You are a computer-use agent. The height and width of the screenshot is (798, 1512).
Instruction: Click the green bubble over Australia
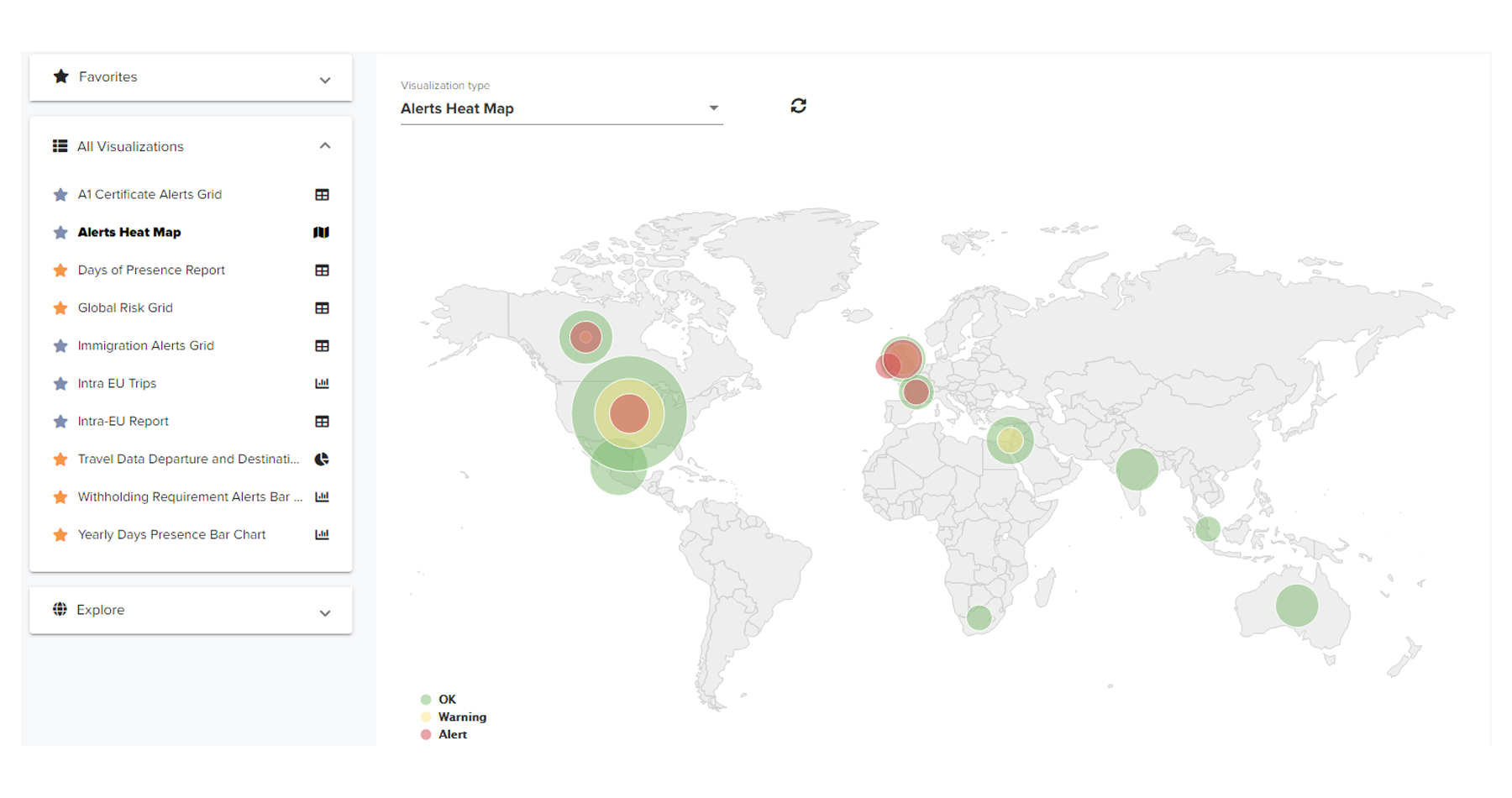[x=1297, y=606]
